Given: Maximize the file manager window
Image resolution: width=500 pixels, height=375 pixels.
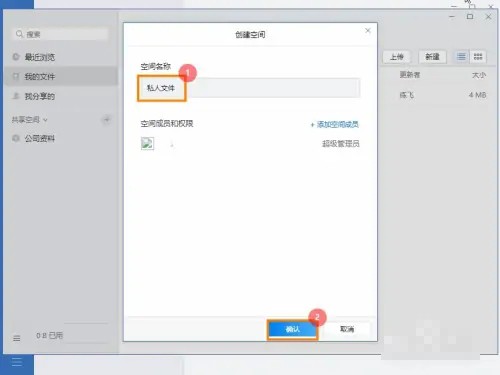Looking at the screenshot, I should [470, 16].
